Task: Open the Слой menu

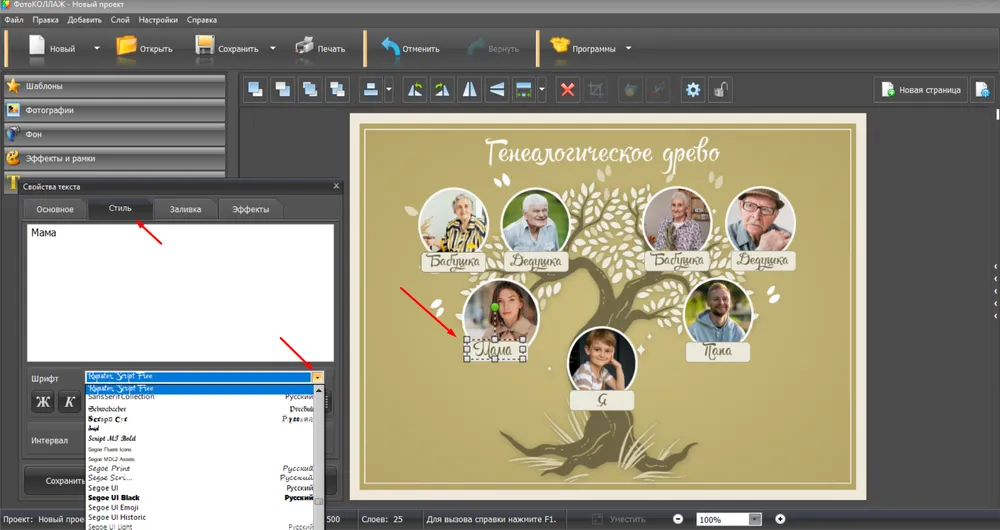Action: (119, 19)
